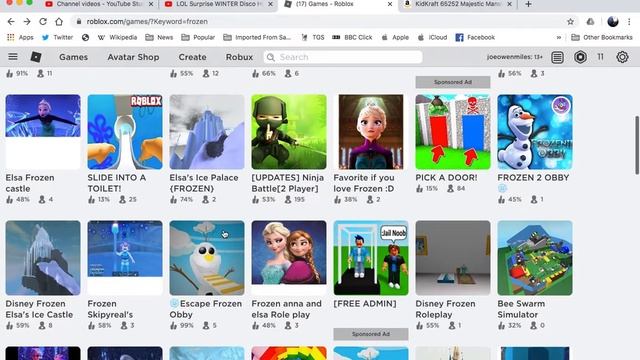The height and width of the screenshot is (360, 640).
Task: Close the Channel videos YouTube tab
Action: point(151,4)
